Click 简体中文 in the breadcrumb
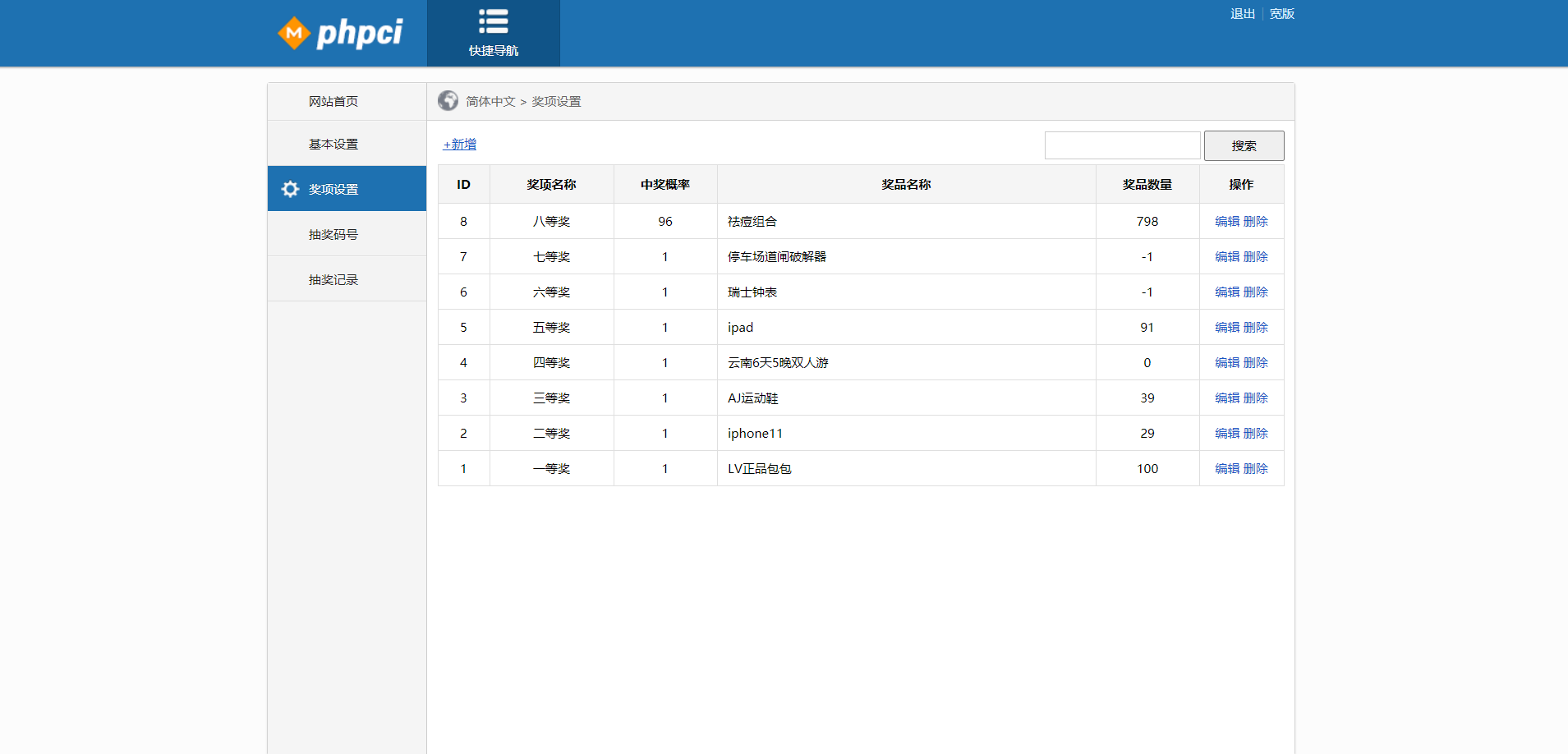 pos(490,102)
